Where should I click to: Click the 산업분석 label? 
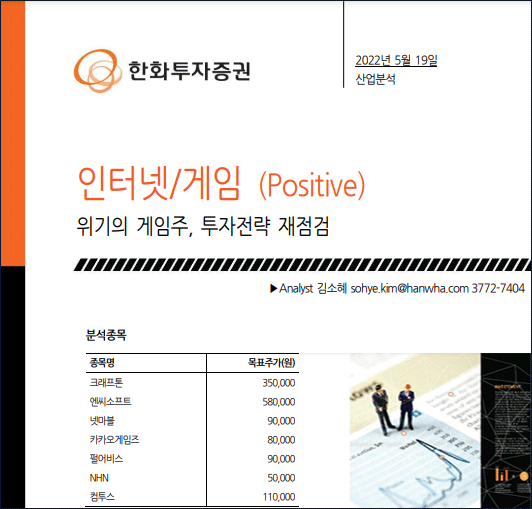375,79
